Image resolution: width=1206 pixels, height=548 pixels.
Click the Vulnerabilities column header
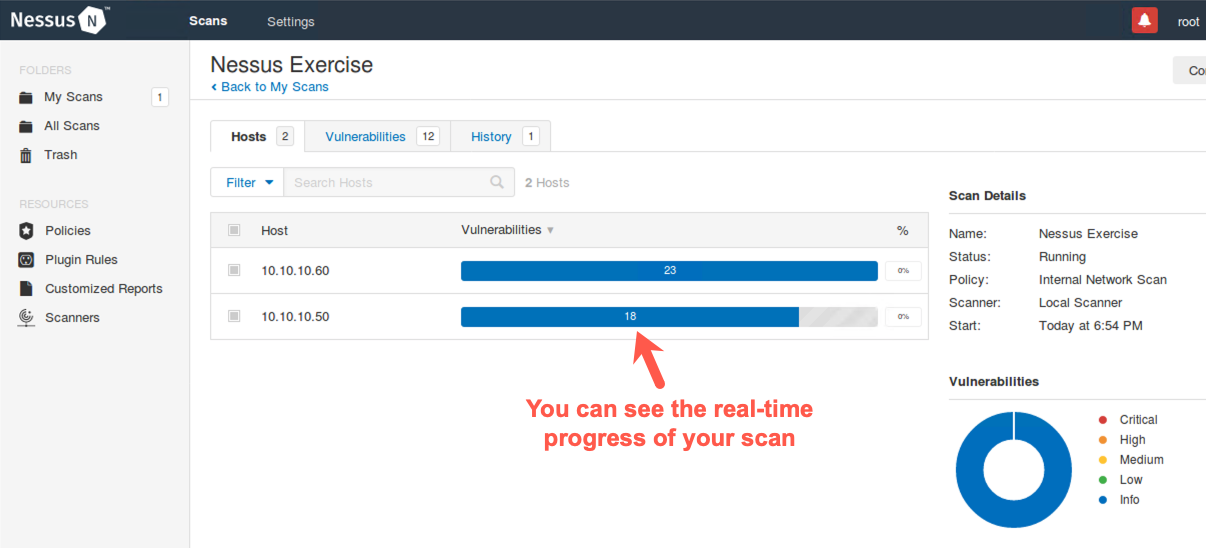click(501, 230)
